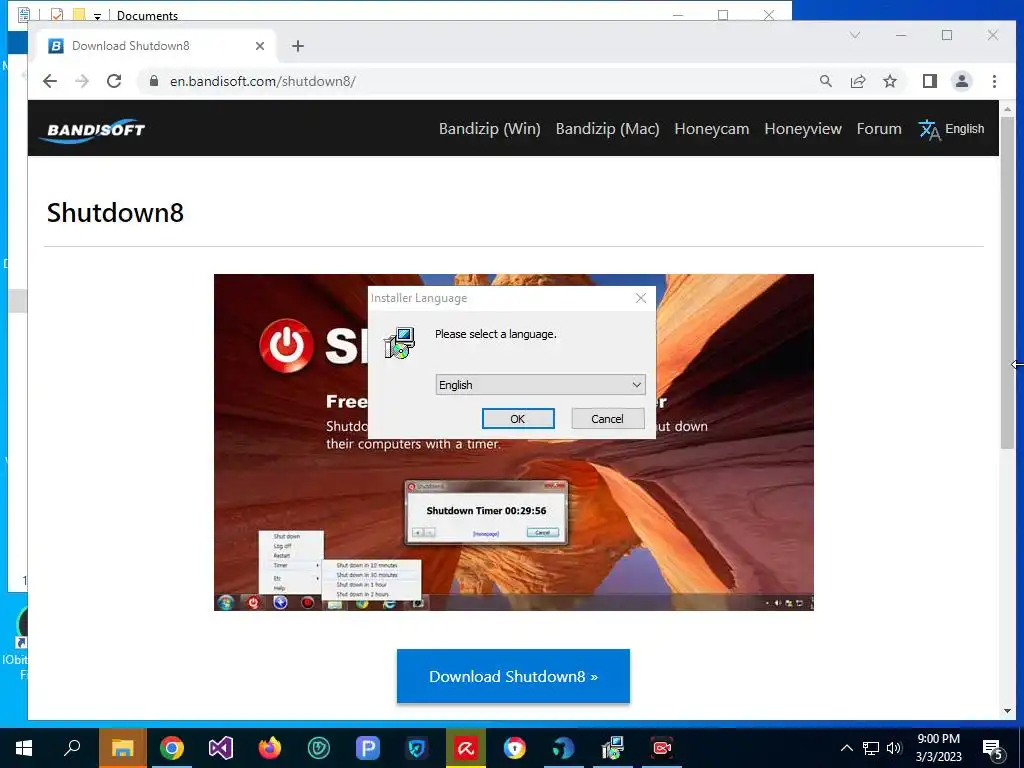This screenshot has width=1024, height=768.
Task: Switch to the installer taskbar icon
Action: click(613, 748)
